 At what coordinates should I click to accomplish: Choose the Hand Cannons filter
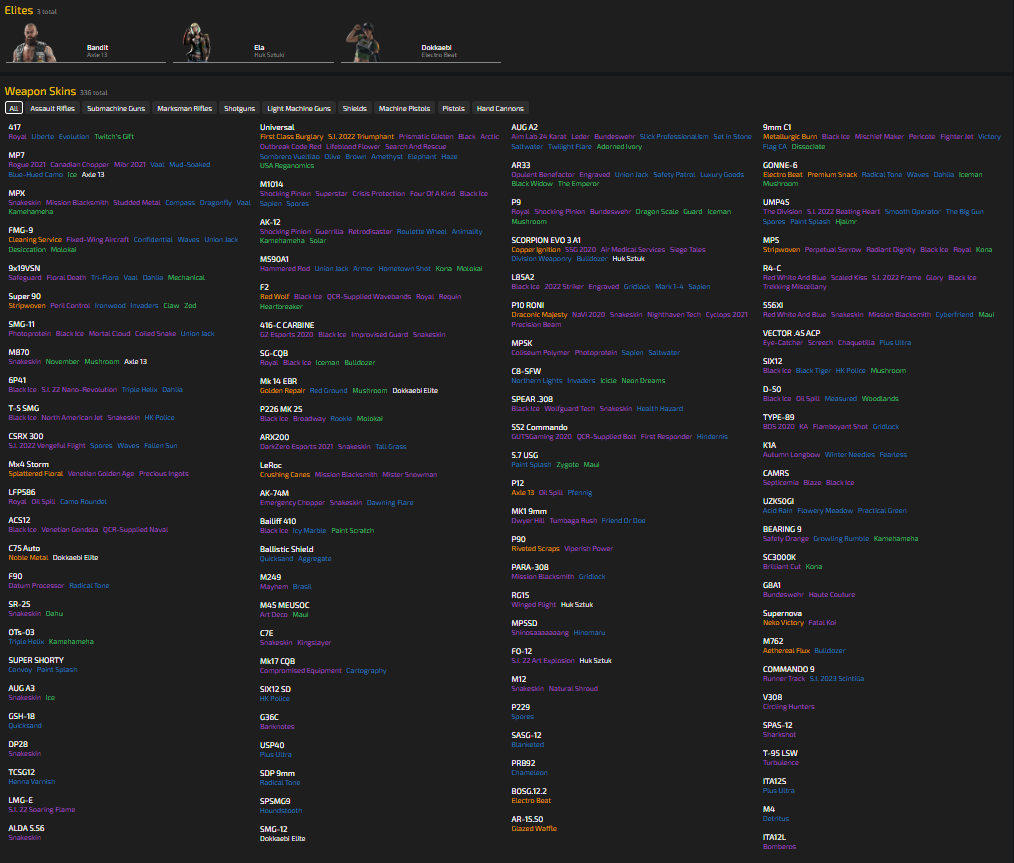click(499, 108)
